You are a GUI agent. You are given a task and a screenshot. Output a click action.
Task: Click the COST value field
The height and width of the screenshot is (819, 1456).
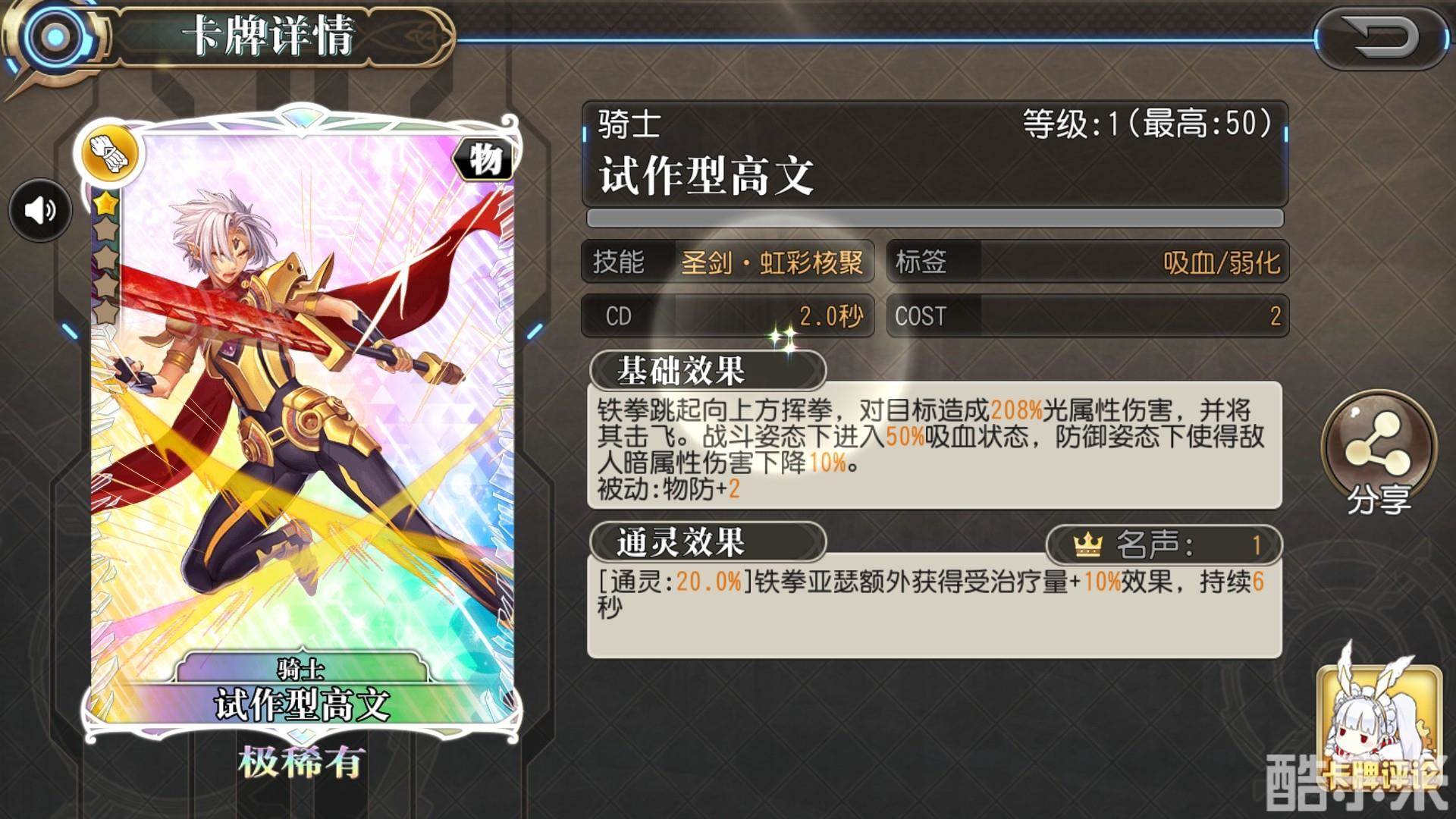click(x=1087, y=315)
